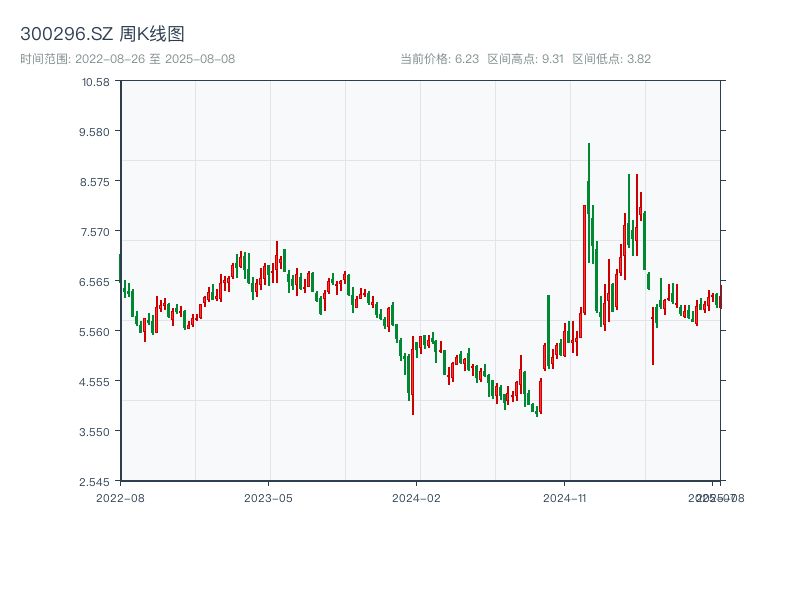The width and height of the screenshot is (800, 600).
Task: Click the 3.550 y-axis price label
Action: (x=96, y=431)
